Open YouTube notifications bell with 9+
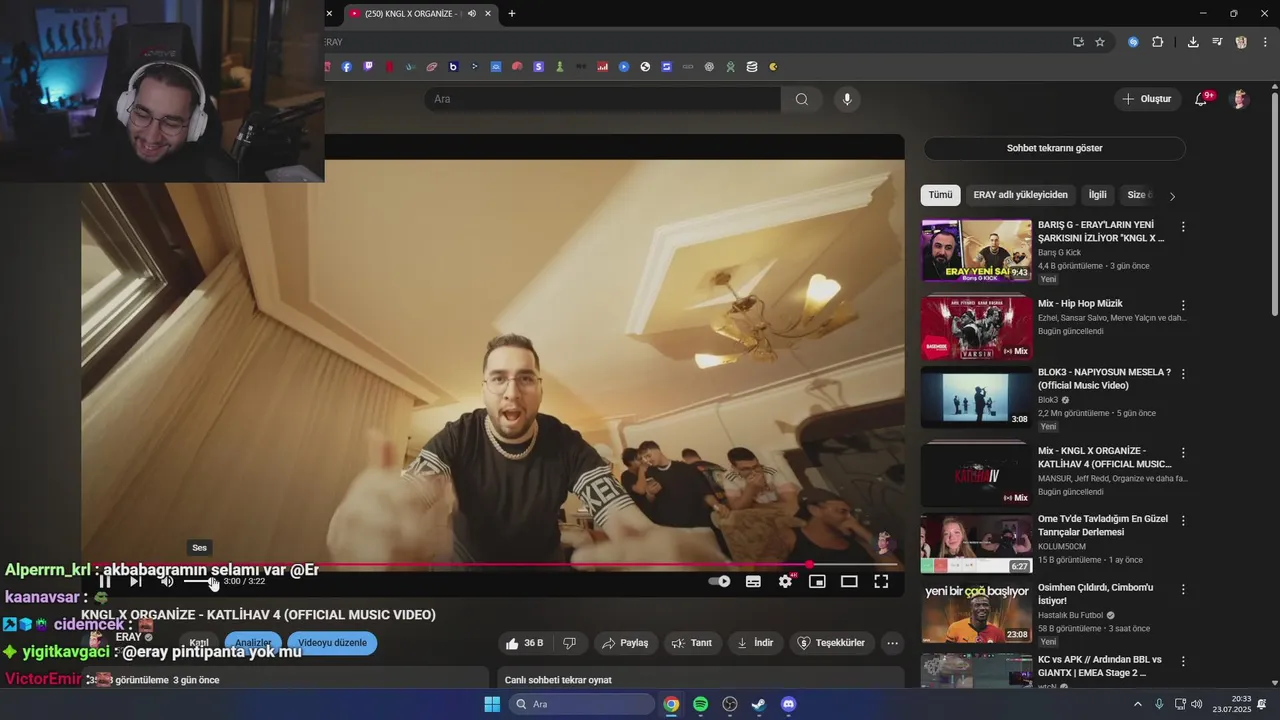 [1202, 99]
